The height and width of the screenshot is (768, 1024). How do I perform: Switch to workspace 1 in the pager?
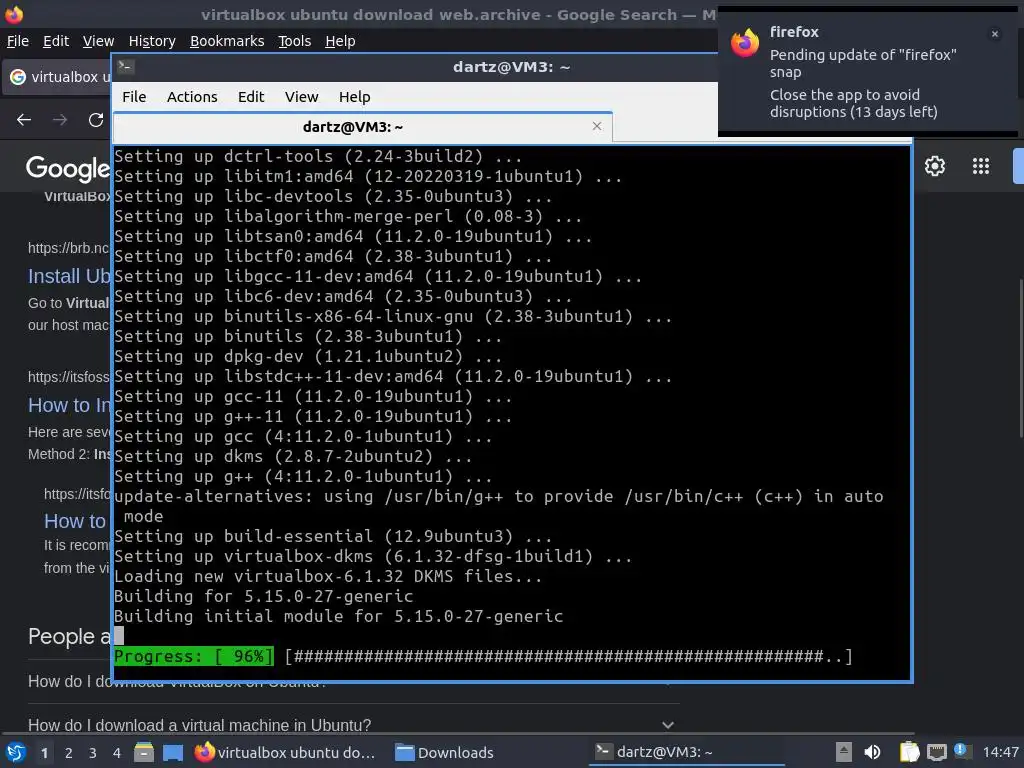(x=44, y=753)
